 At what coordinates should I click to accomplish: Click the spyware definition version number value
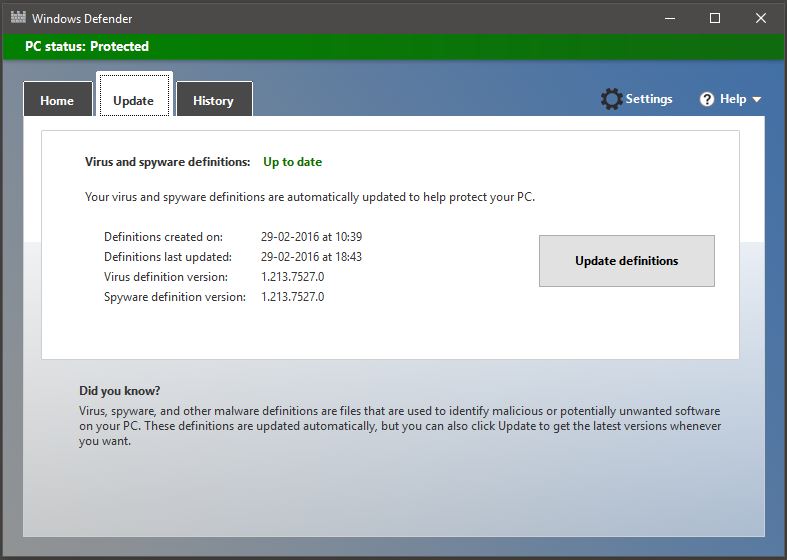[293, 297]
